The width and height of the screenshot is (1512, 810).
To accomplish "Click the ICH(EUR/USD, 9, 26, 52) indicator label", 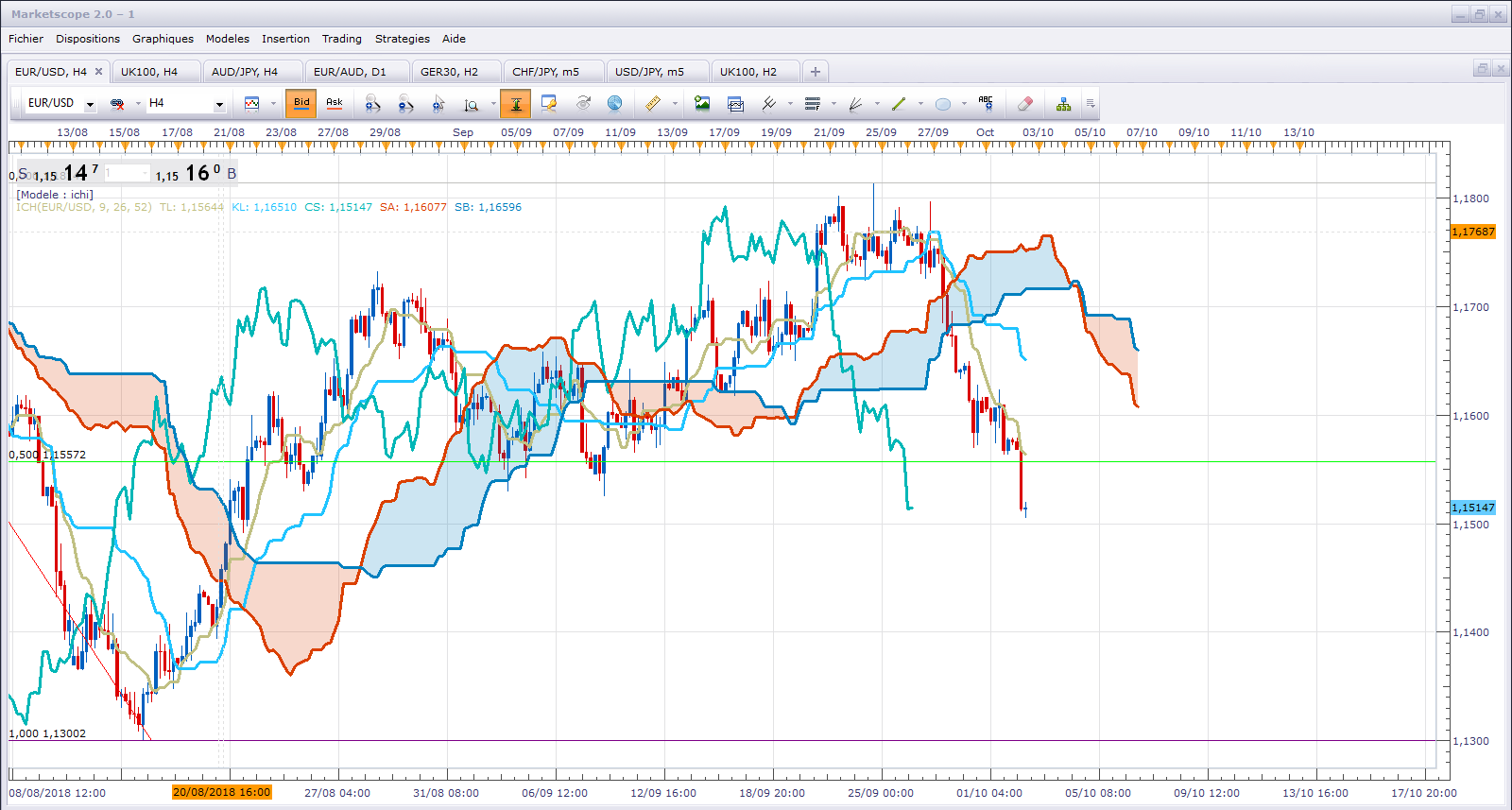I will tap(84, 207).
